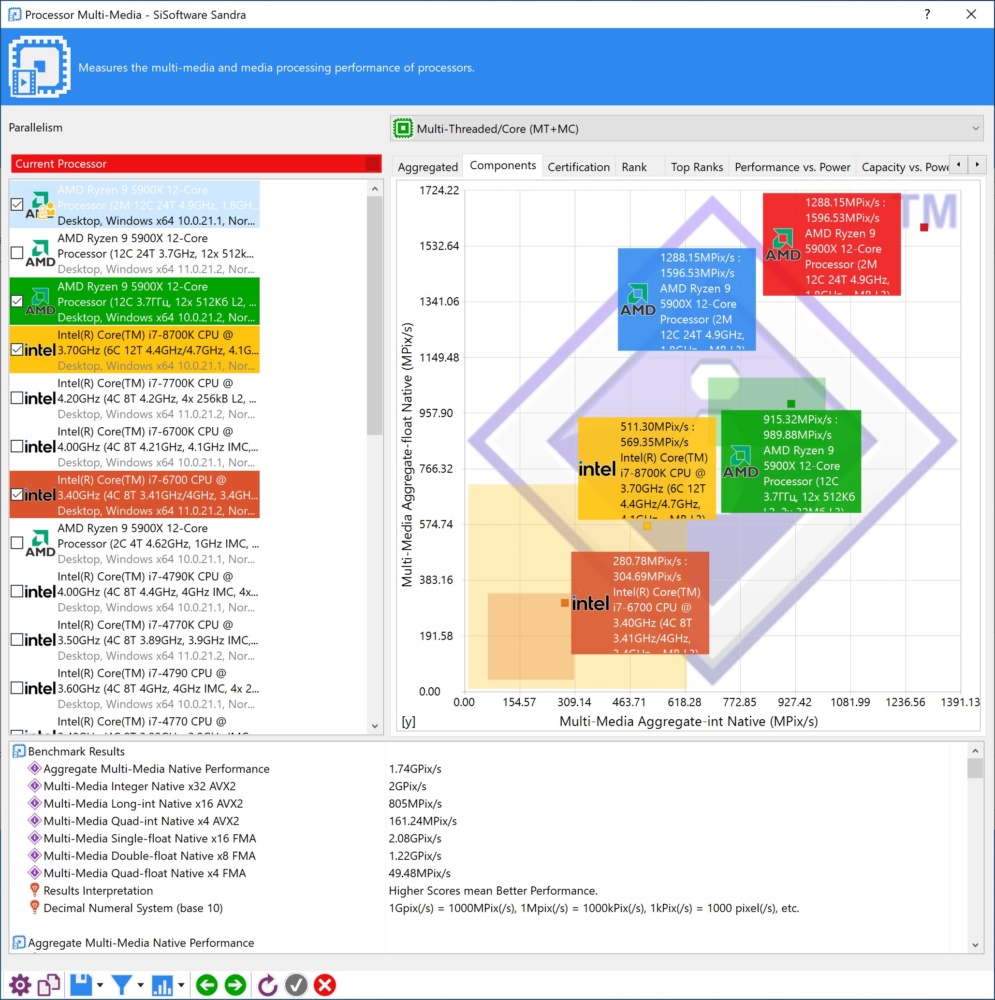Check the second AMD Ryzen 9 5900X entry
Screen dimensions: 995x1000
(17, 253)
